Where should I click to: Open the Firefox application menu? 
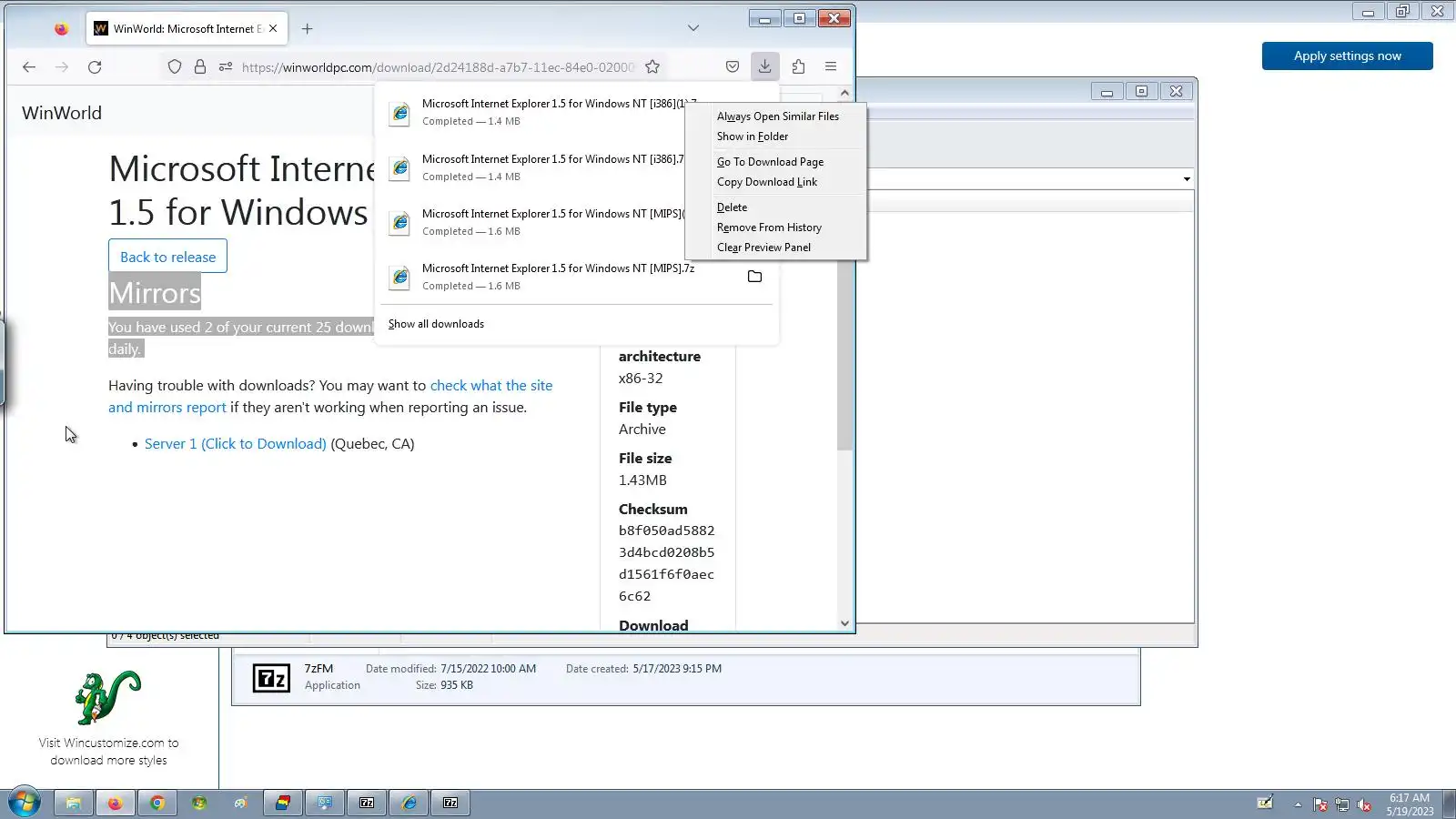[831, 66]
